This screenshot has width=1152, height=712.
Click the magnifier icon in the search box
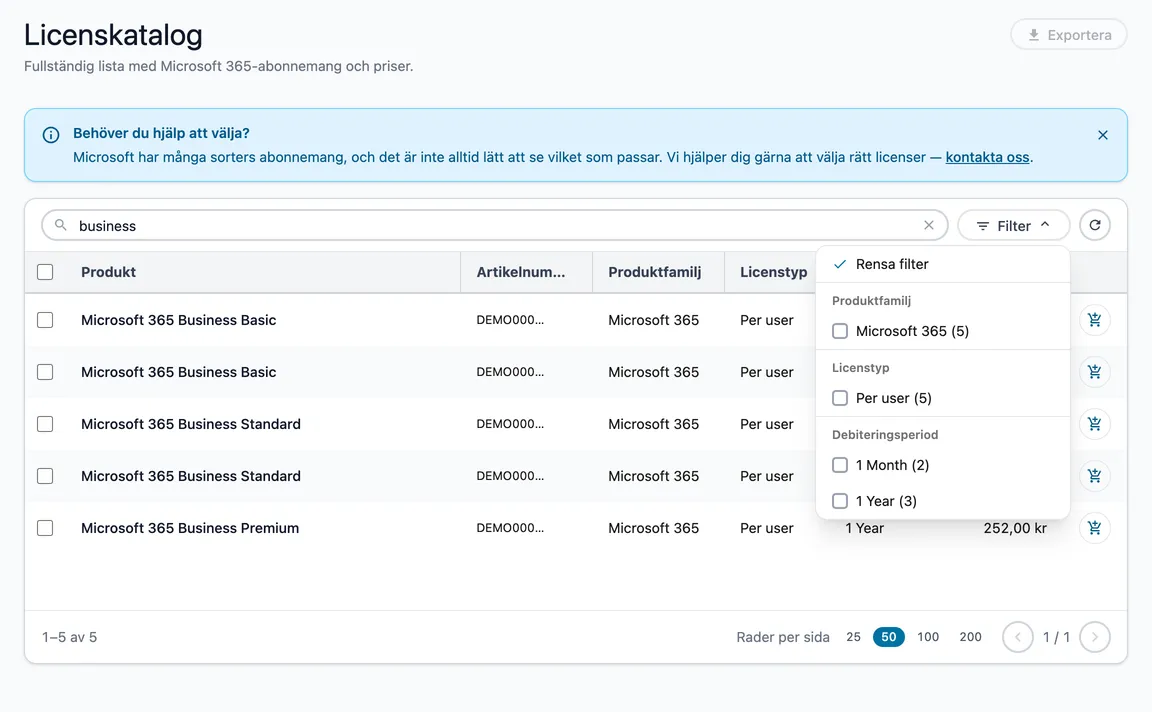pos(61,225)
